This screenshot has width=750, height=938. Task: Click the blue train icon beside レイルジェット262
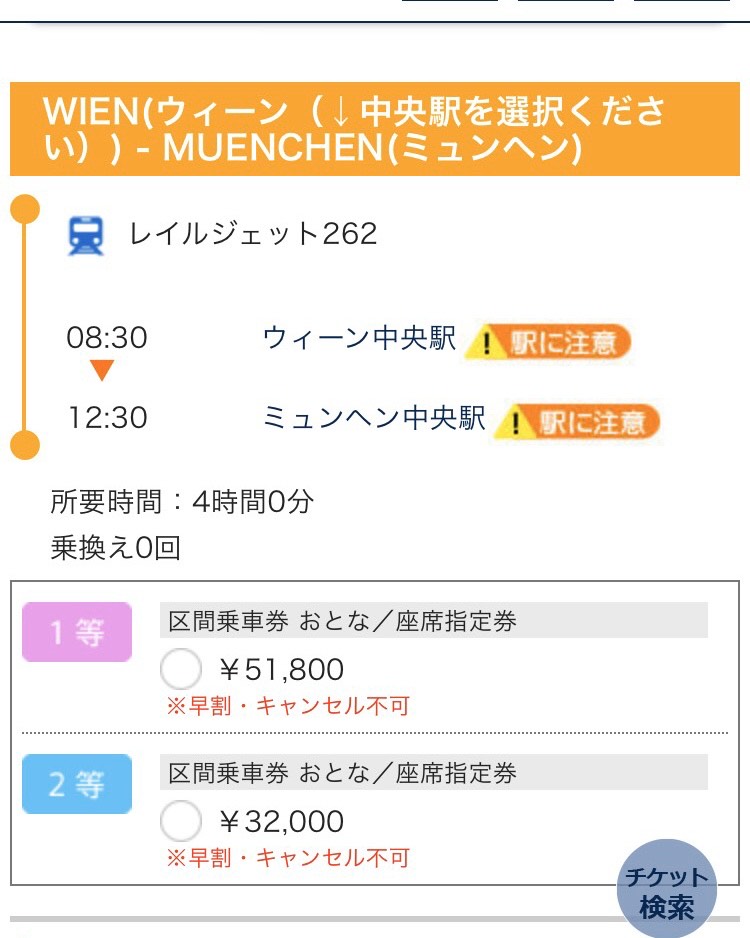pos(86,236)
